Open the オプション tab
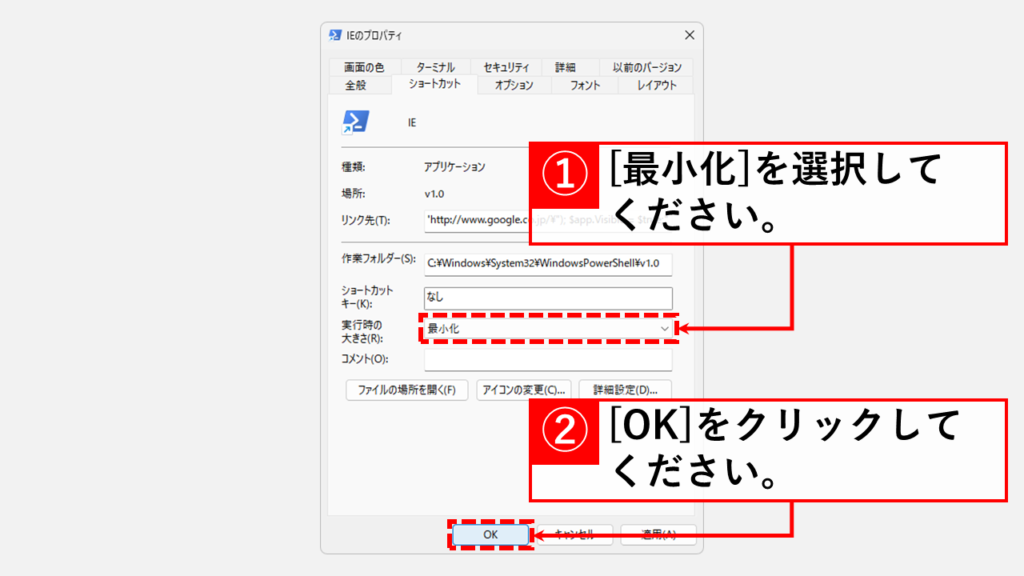1024x576 pixels. pos(514,86)
